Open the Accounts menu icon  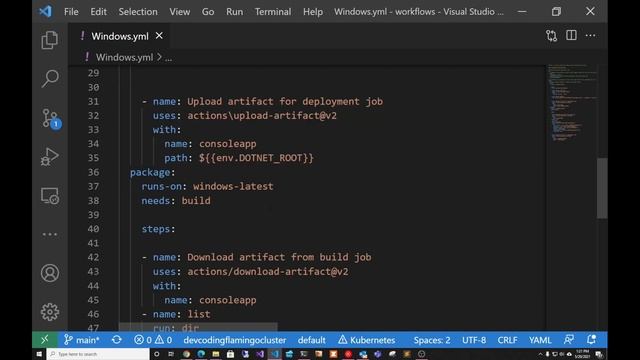(50, 273)
